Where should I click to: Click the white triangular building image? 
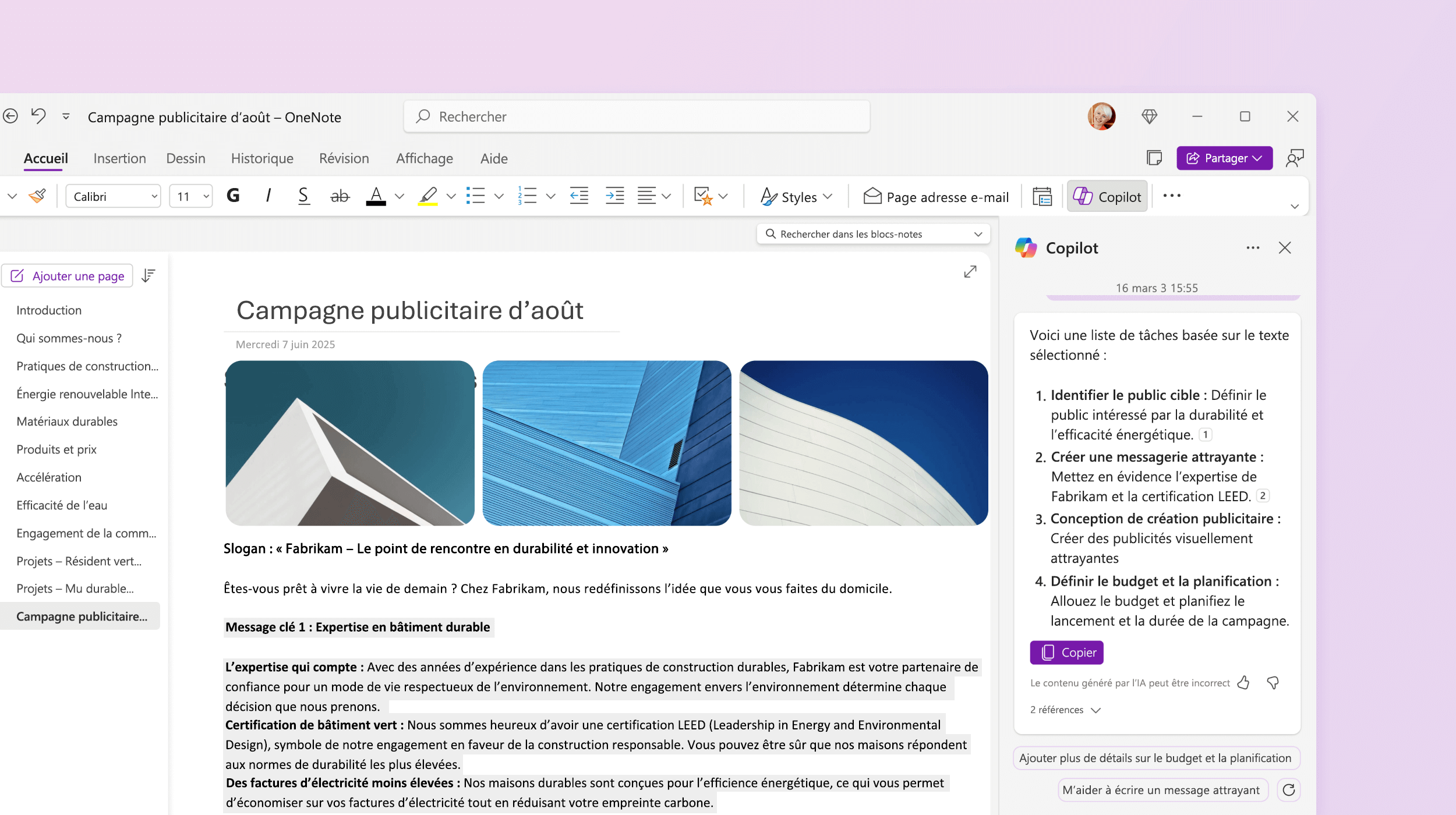(350, 443)
